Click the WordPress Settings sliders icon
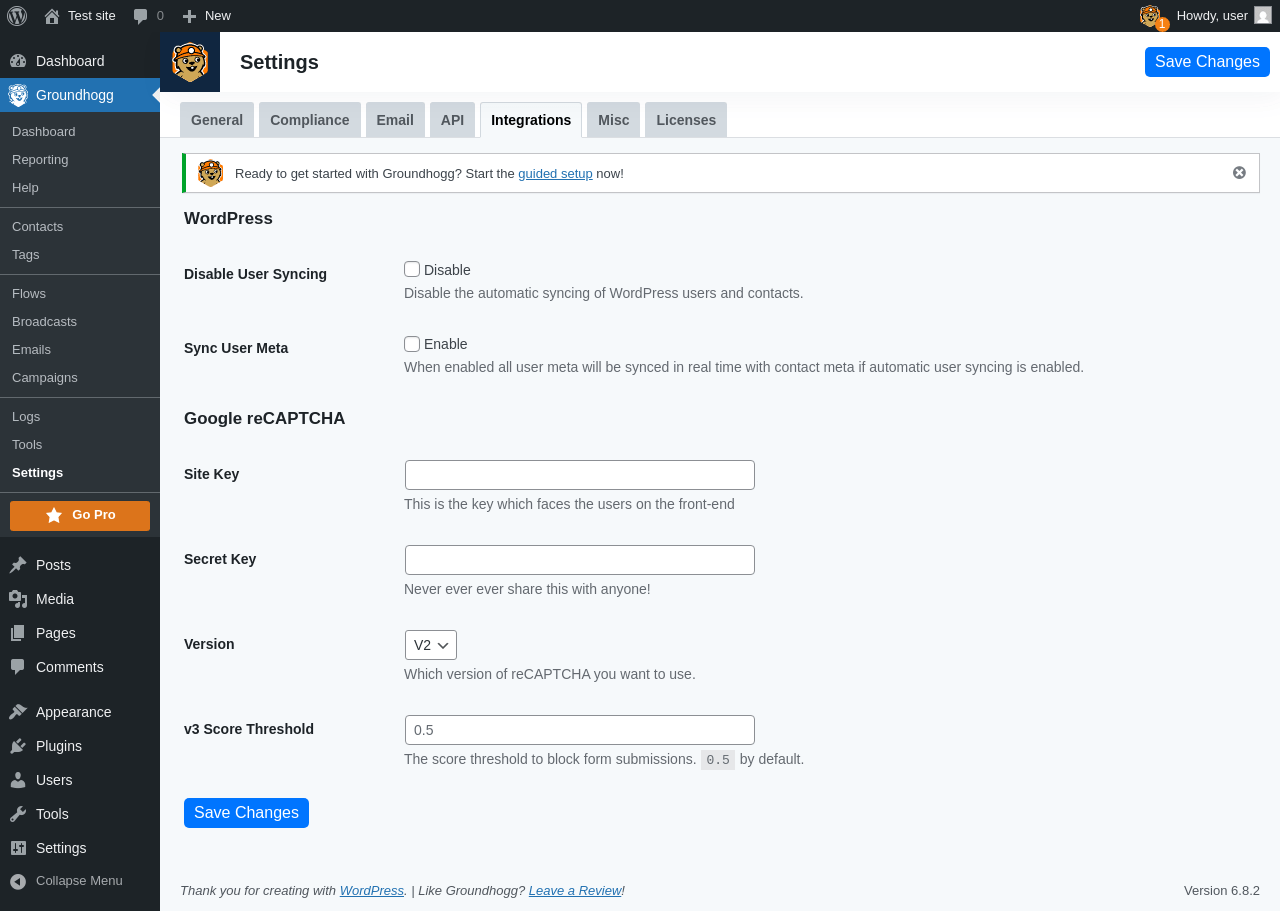Screen dimensions: 1280x911 point(18,848)
